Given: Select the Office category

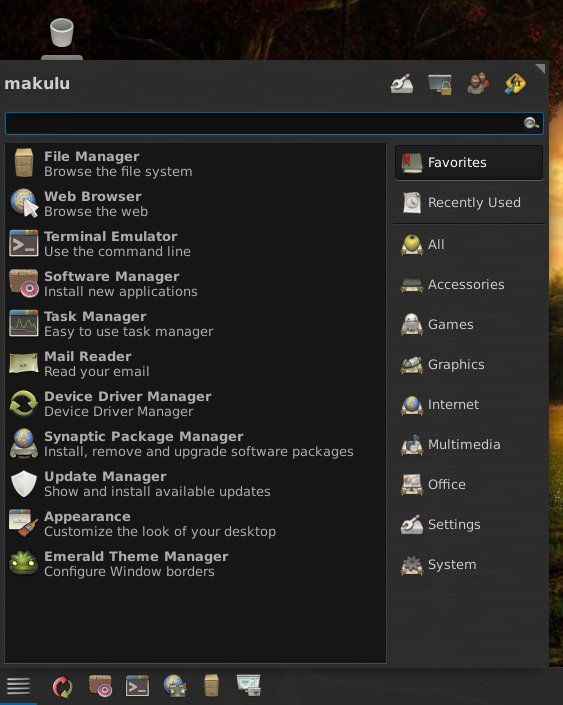Looking at the screenshot, I should (469, 485).
